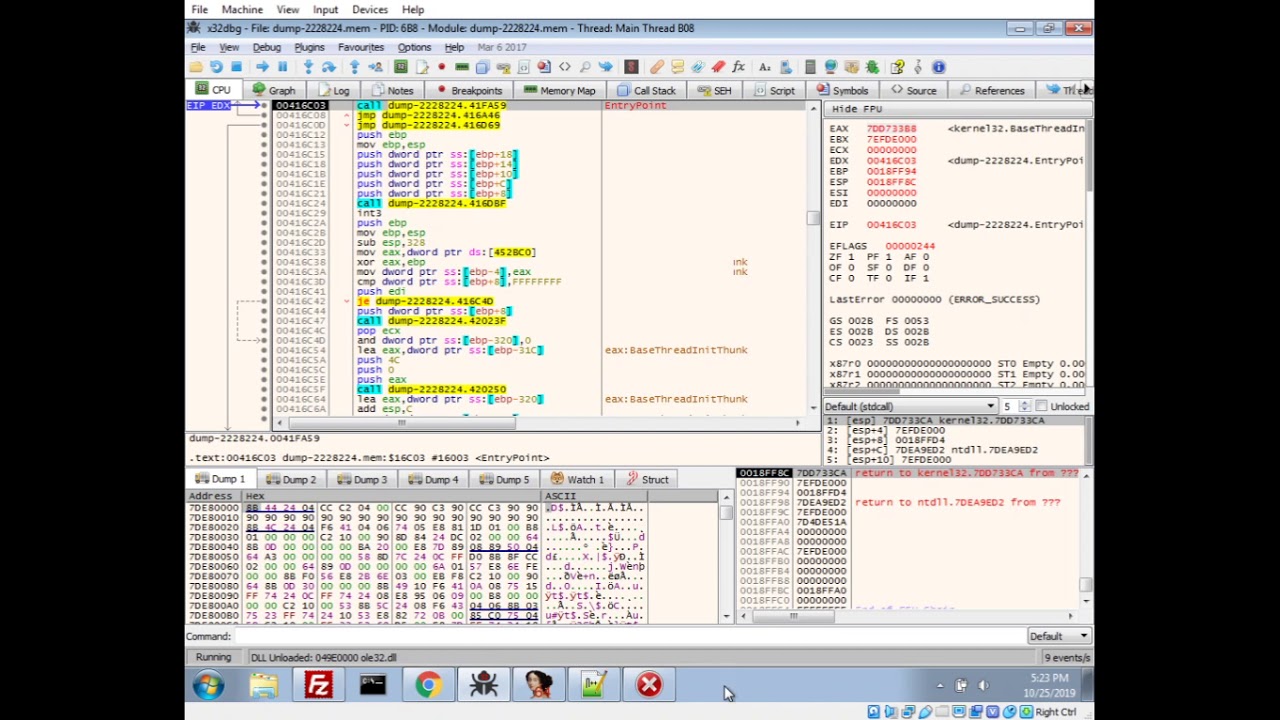Toggle the Unlocked checkbox
The height and width of the screenshot is (720, 1280).
point(1041,406)
